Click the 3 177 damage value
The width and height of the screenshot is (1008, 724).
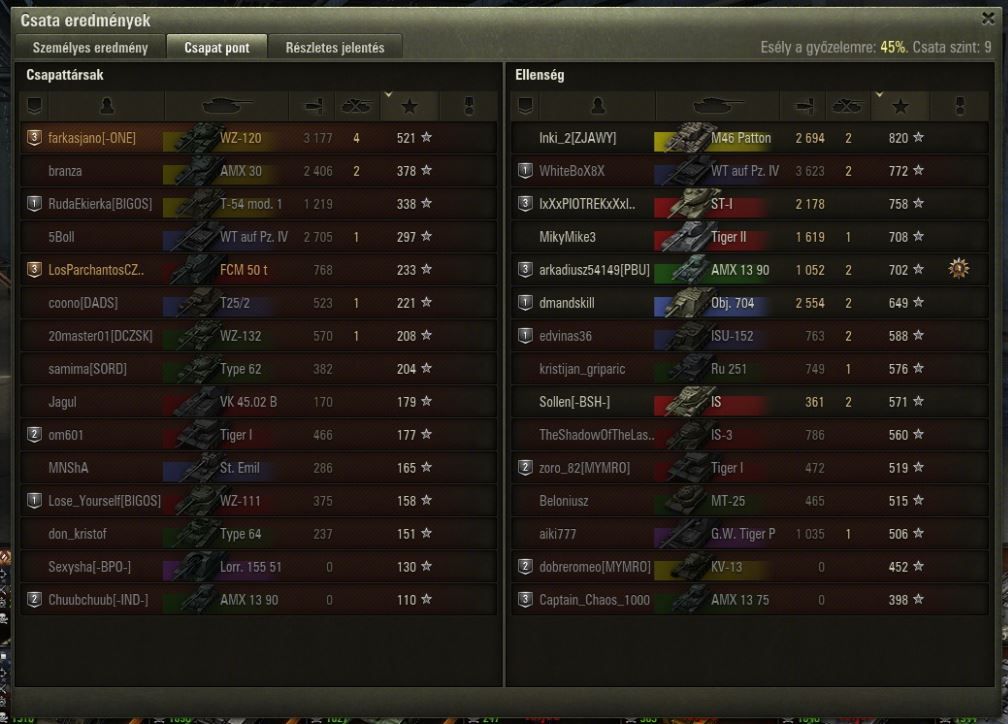[318, 138]
